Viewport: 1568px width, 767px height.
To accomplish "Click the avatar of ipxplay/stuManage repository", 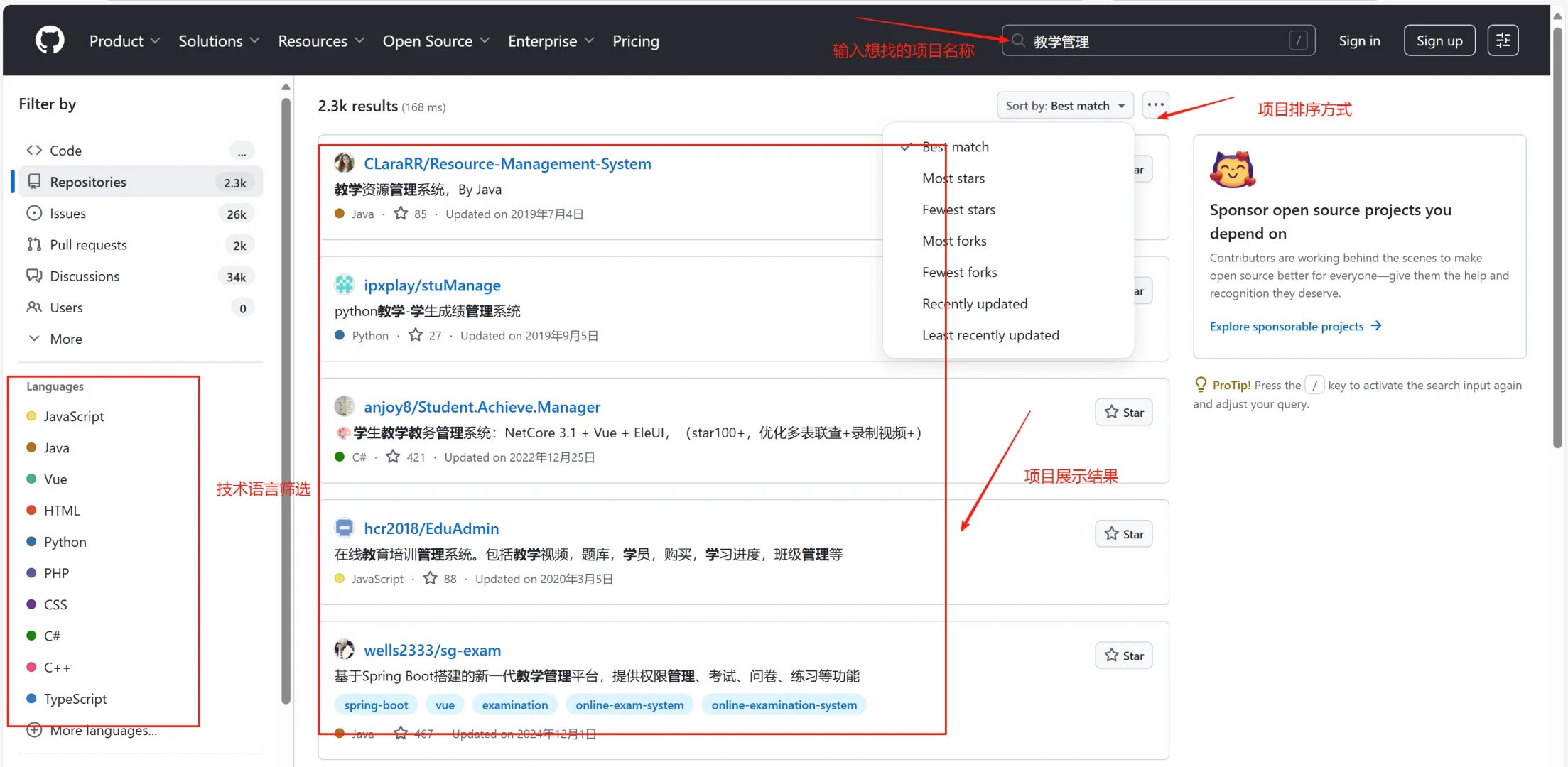I will [345, 284].
